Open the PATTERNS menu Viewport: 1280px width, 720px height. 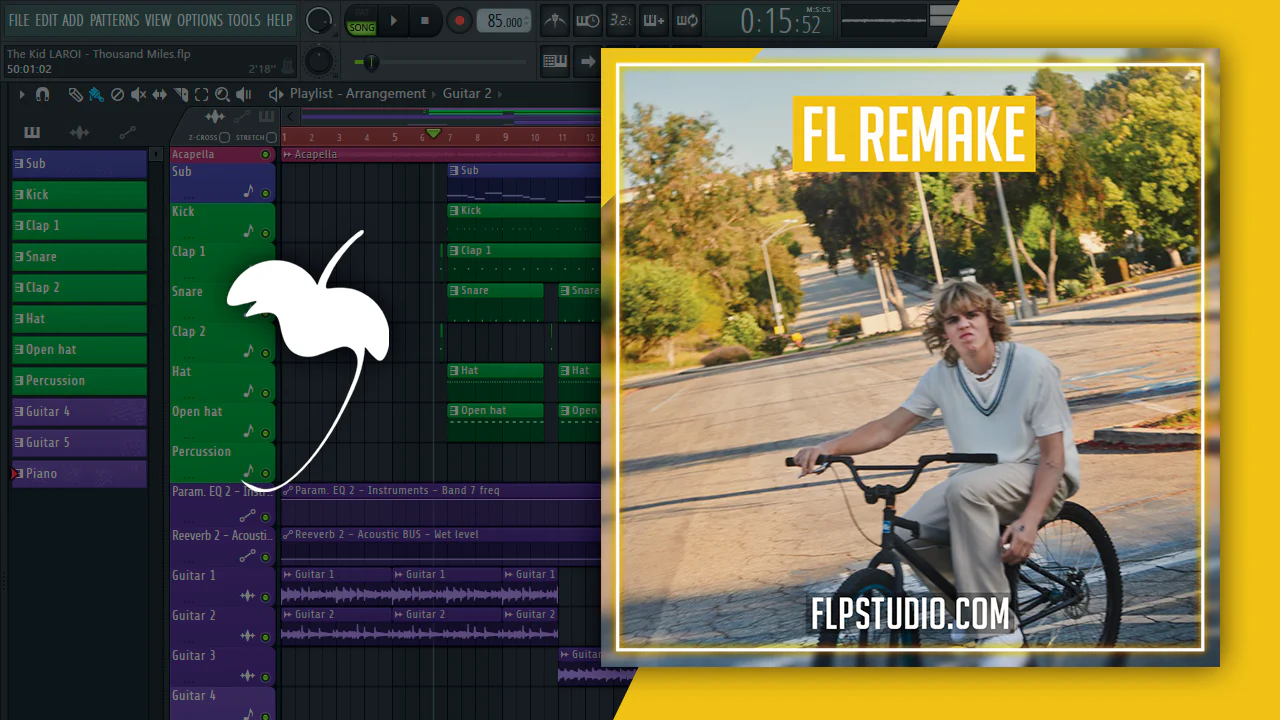point(114,20)
